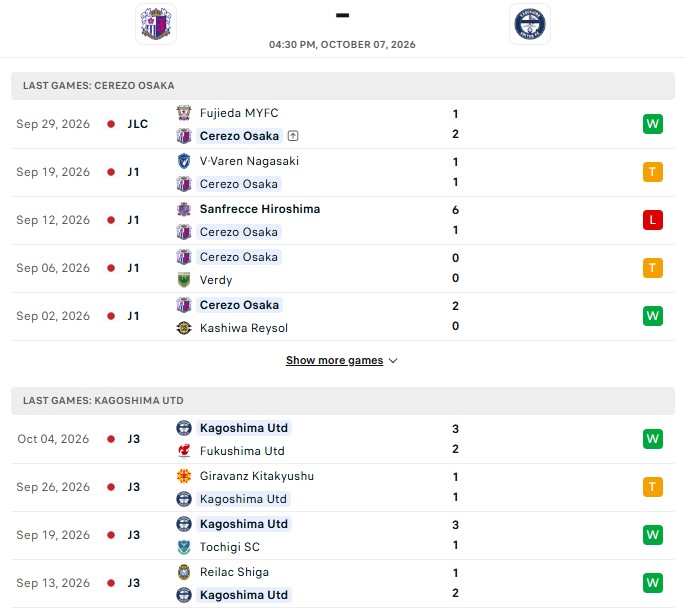Screen dimensions: 685x608
Task: Click the Kagoshima Utd crest in the header
Action: [x=529, y=24]
